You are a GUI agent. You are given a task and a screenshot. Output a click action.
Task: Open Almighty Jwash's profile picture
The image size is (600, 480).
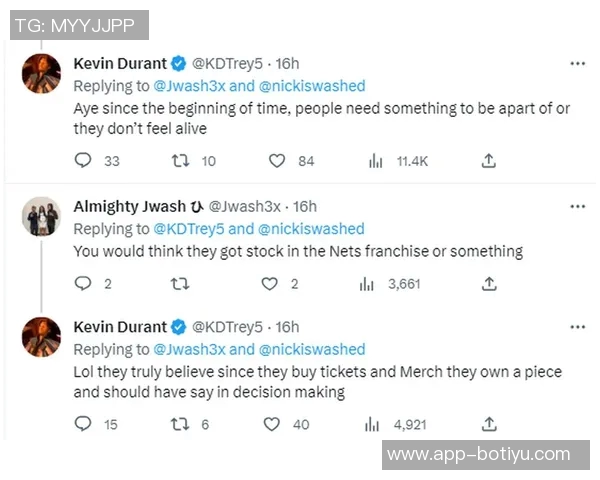41,215
